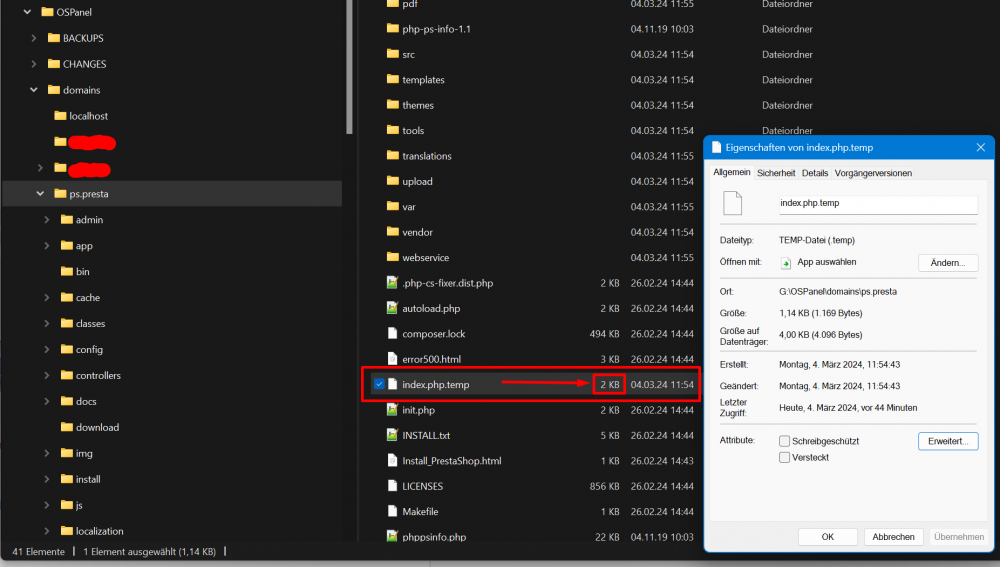The height and width of the screenshot is (567, 1000).
Task: Click the composer.lock file icon
Action: tap(392, 334)
